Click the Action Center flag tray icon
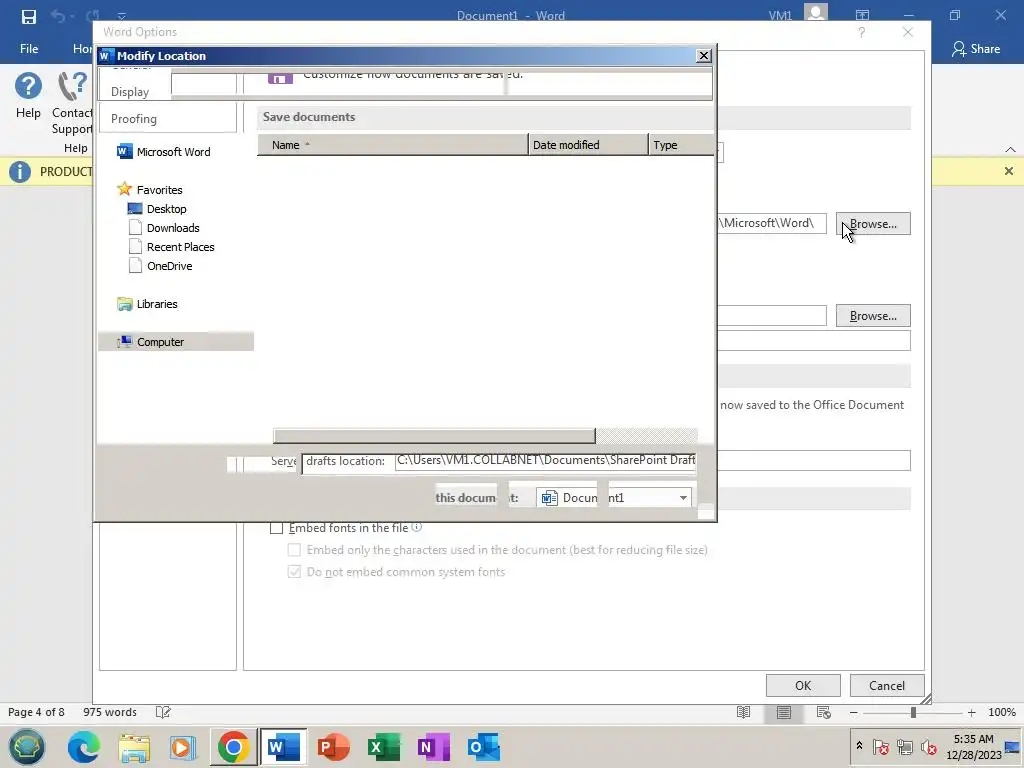 click(x=880, y=747)
